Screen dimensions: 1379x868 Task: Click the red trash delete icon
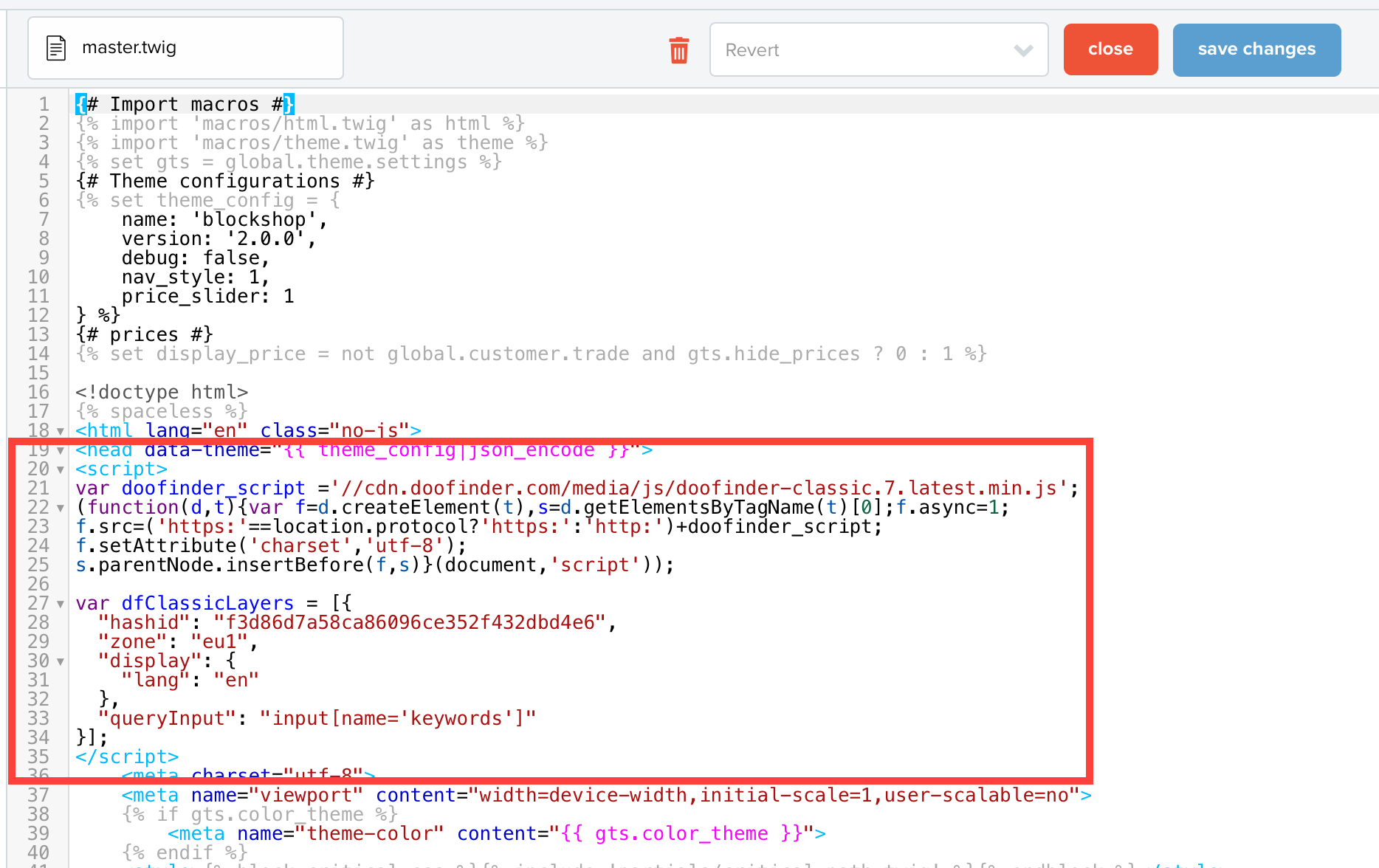click(x=678, y=49)
